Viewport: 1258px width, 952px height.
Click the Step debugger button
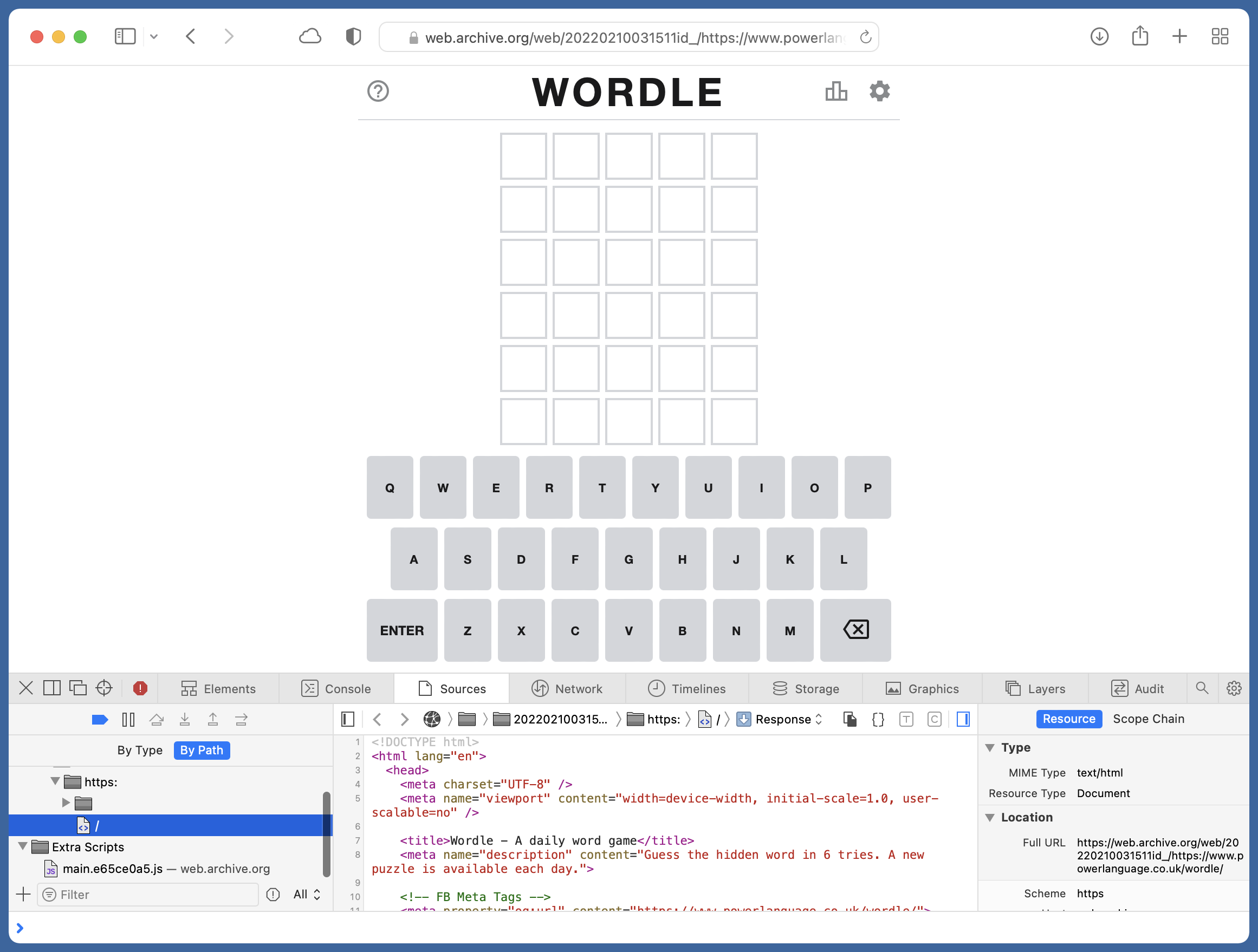click(x=241, y=720)
